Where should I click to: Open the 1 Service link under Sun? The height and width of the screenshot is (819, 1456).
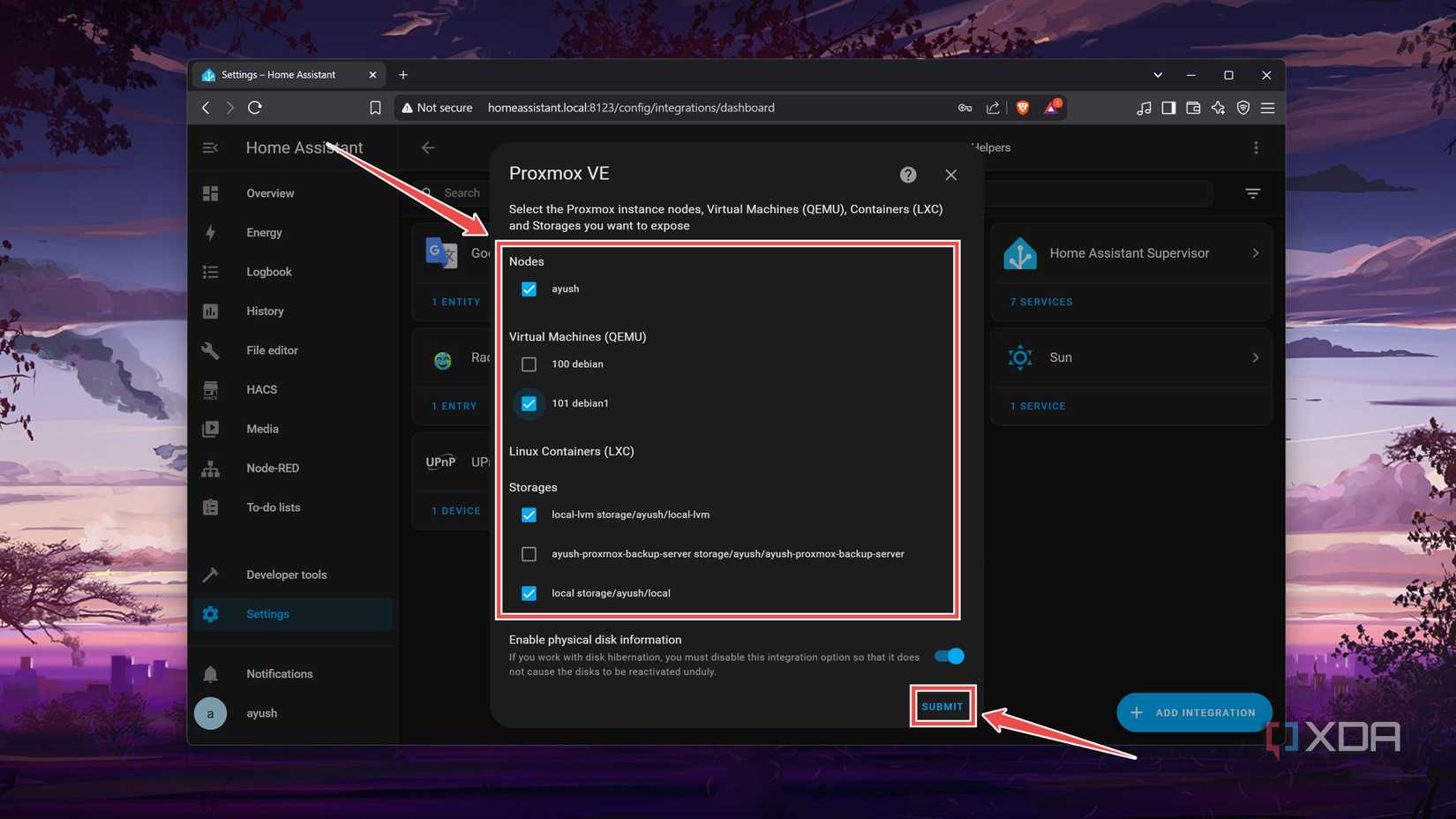pyautogui.click(x=1038, y=406)
